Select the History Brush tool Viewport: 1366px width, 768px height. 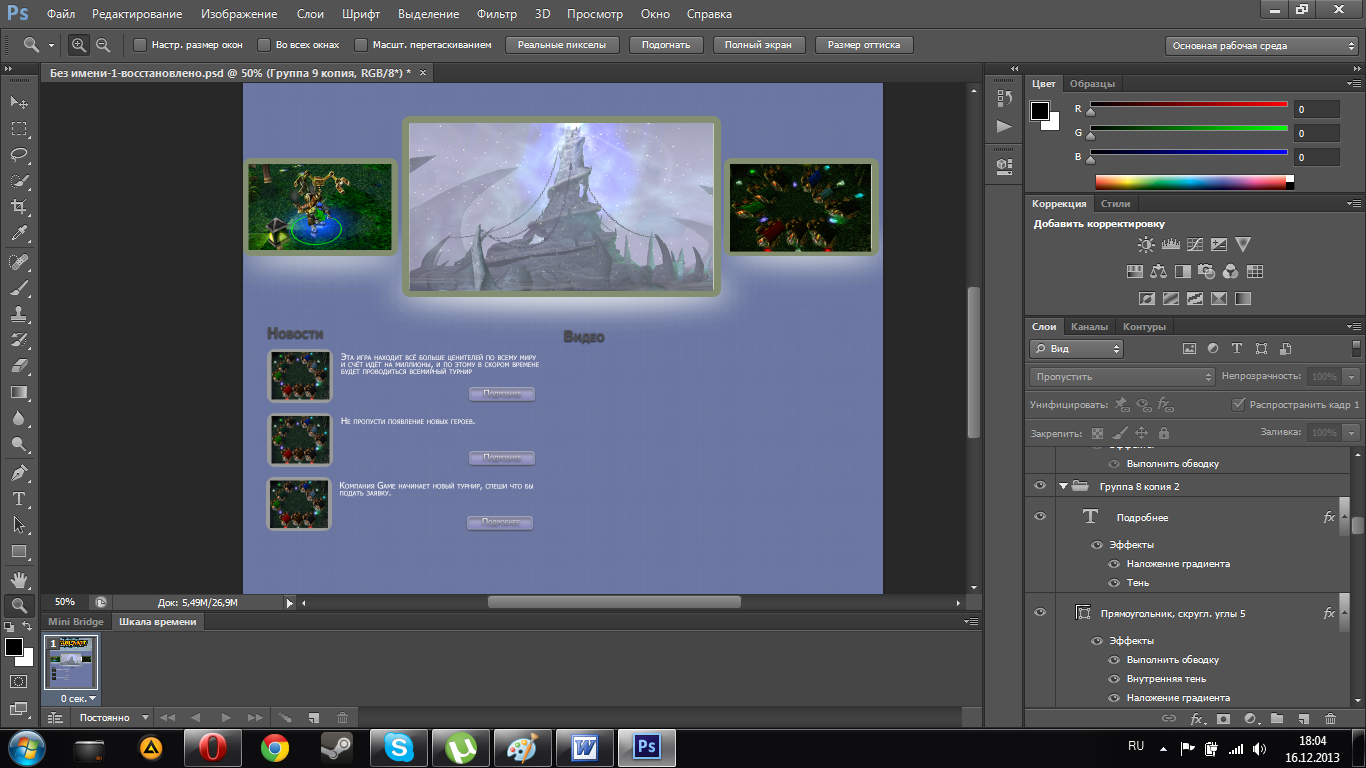[19, 340]
